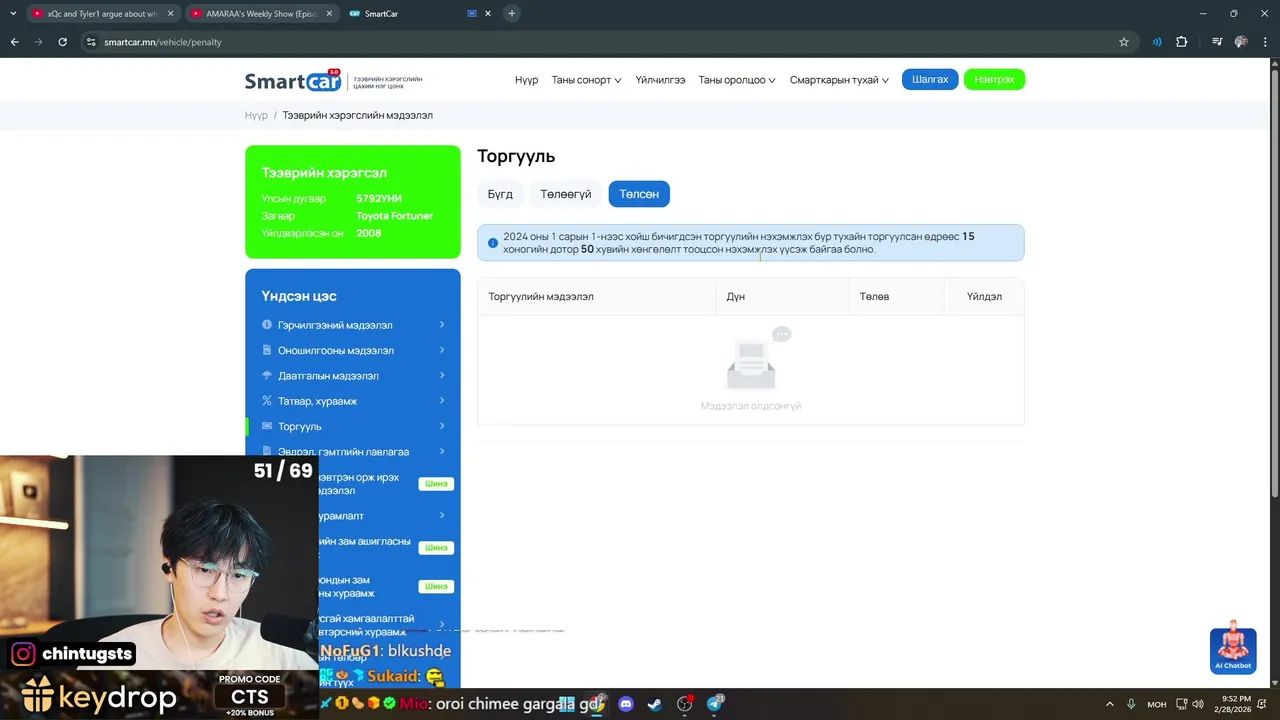Open a new browser tab with plus icon
This screenshot has height=720, width=1280.
coord(511,13)
